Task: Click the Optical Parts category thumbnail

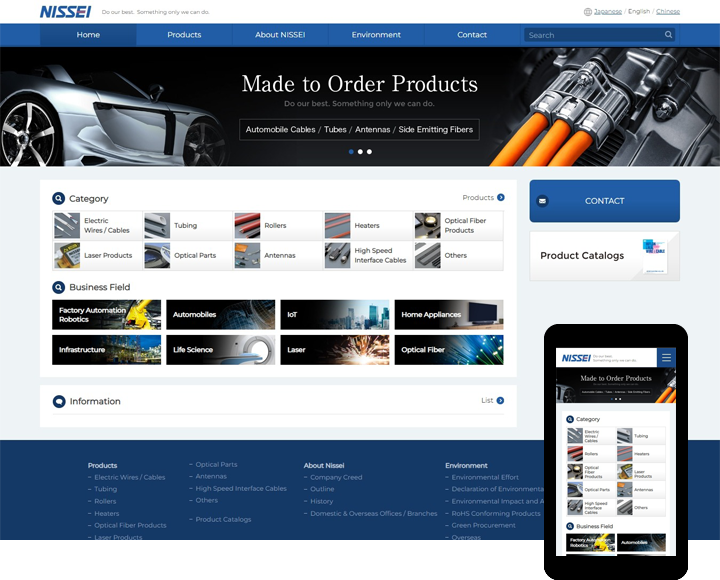Action: 157,255
